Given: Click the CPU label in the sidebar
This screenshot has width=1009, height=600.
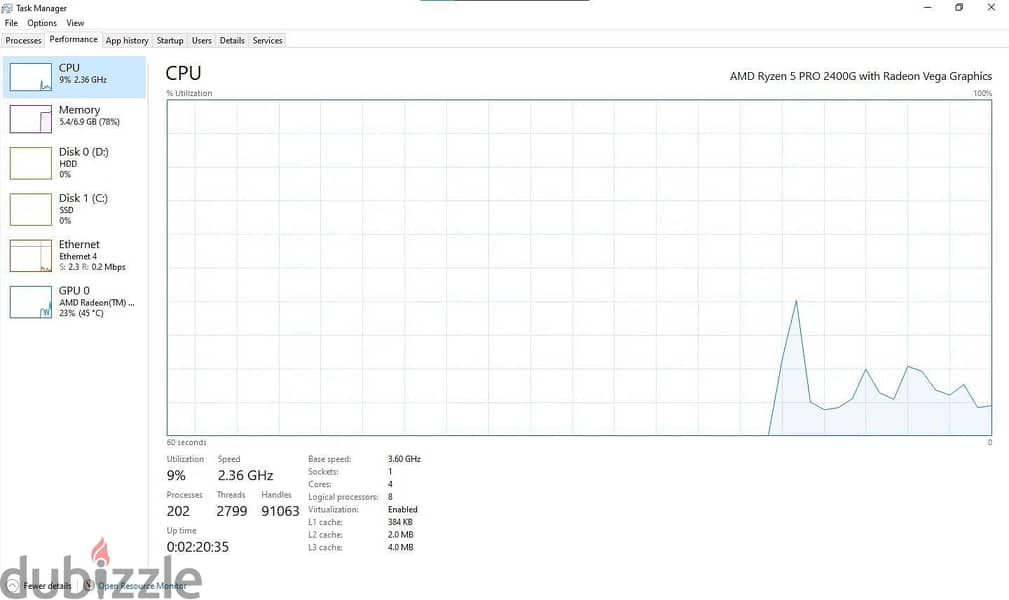Looking at the screenshot, I should click(x=69, y=68).
